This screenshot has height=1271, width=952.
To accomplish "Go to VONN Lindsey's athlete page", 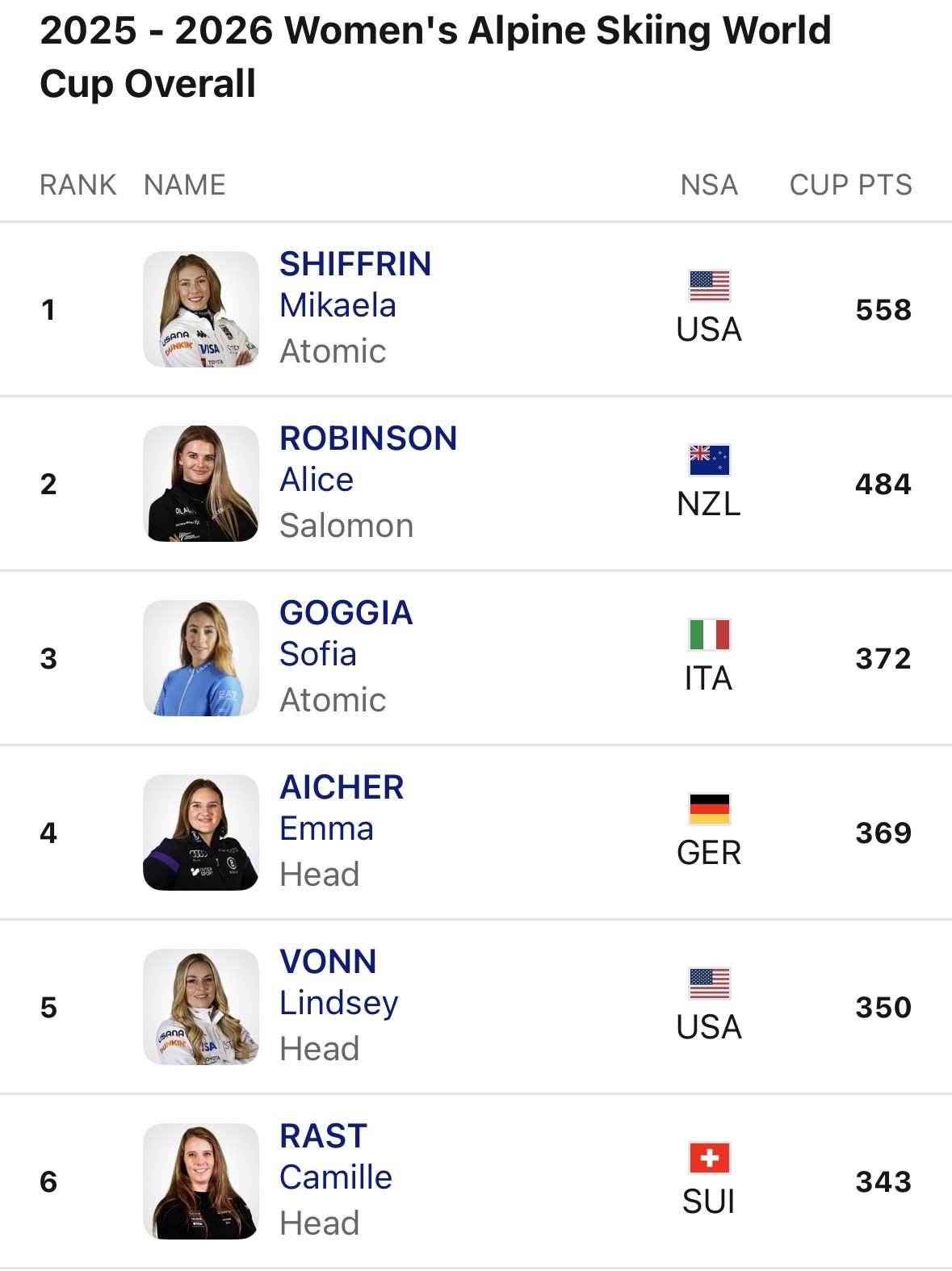I will pyautogui.click(x=338, y=982).
